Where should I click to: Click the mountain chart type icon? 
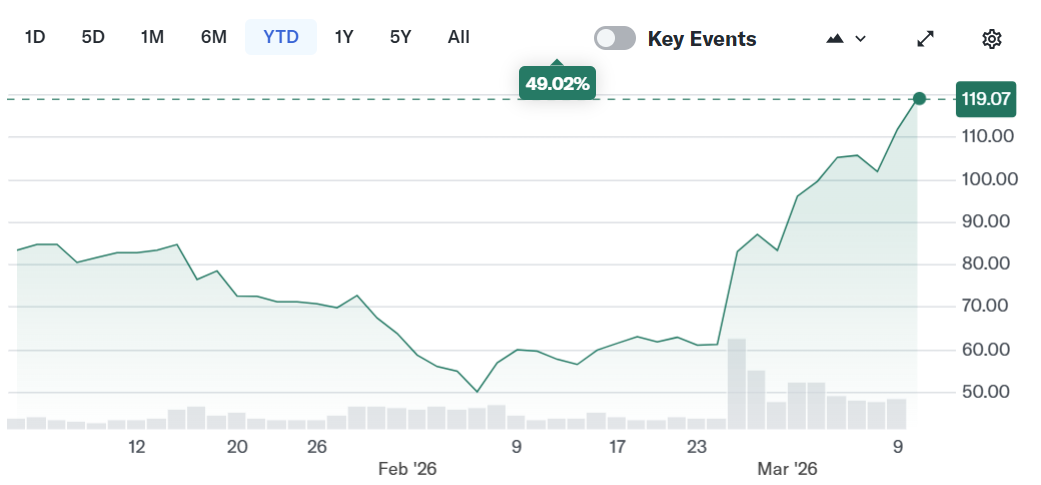[x=835, y=39]
